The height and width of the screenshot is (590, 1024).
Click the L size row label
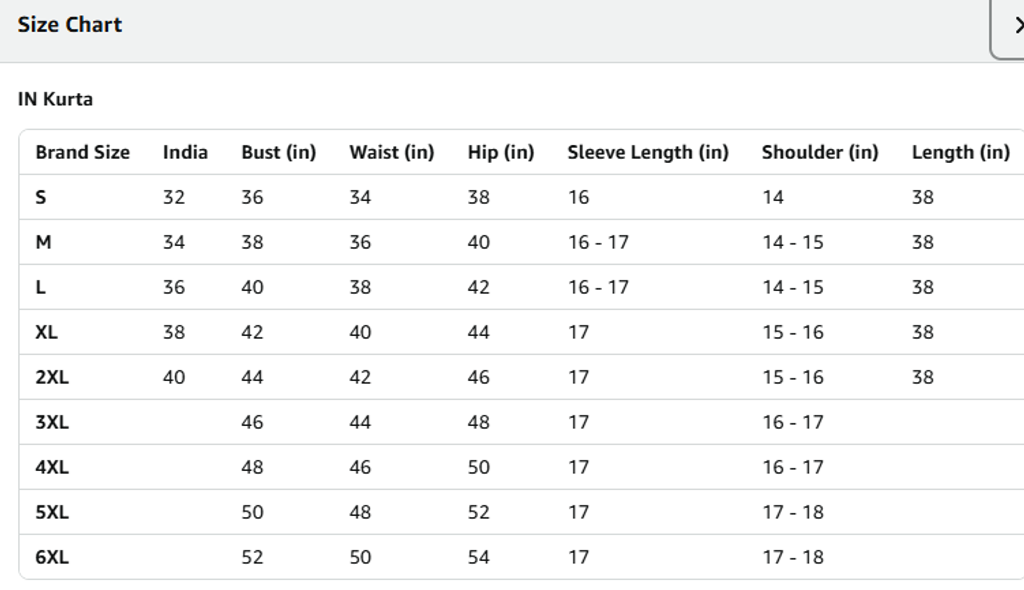pyautogui.click(x=41, y=287)
